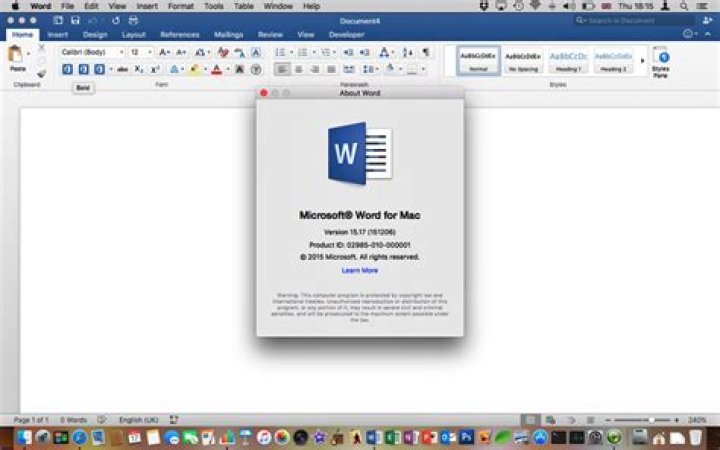Image resolution: width=720 pixels, height=450 pixels.
Task: Open the Styles Pane
Action: coord(661,62)
